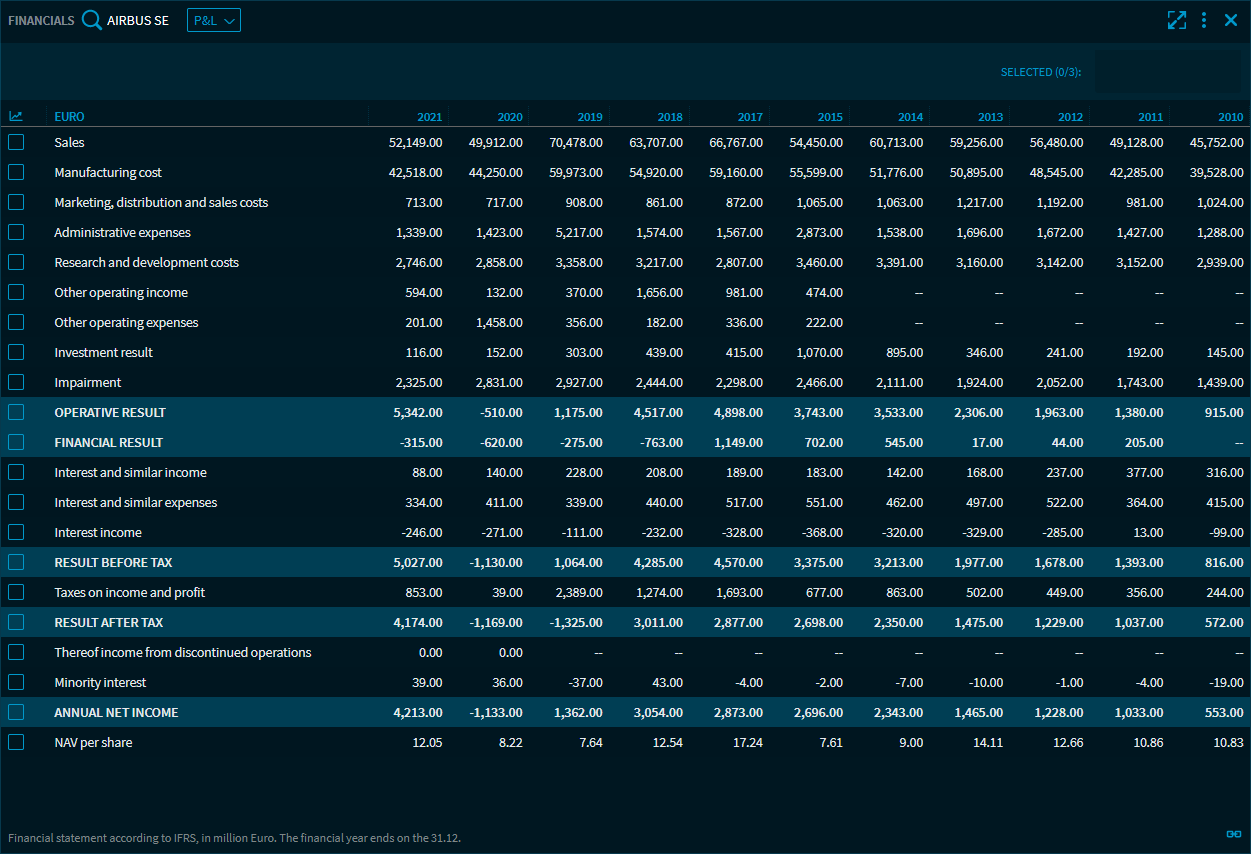Click the search magnifier icon beside Airbus SE
The image size is (1251, 854).
(92, 20)
